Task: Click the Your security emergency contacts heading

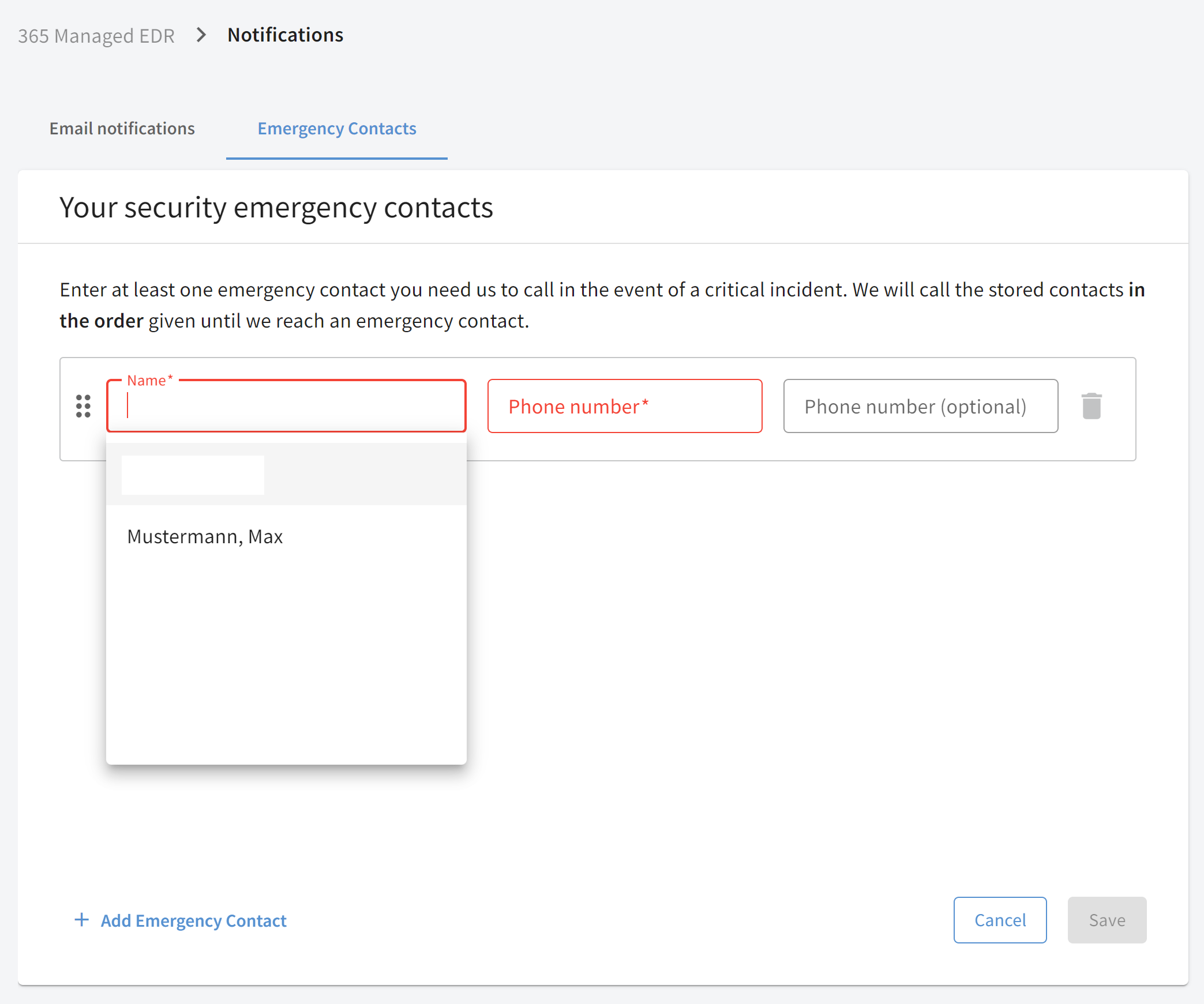Action: (276, 208)
